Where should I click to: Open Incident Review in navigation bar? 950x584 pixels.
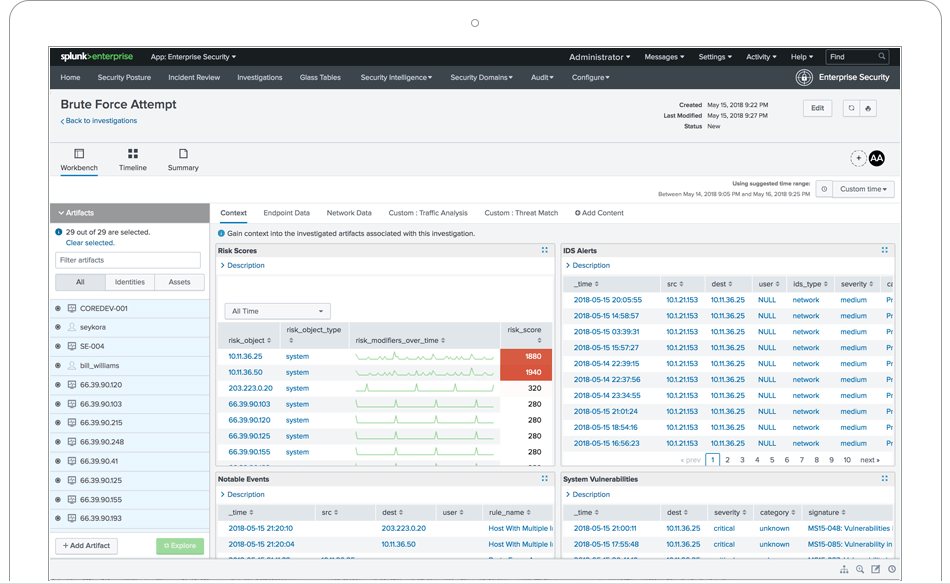194,78
